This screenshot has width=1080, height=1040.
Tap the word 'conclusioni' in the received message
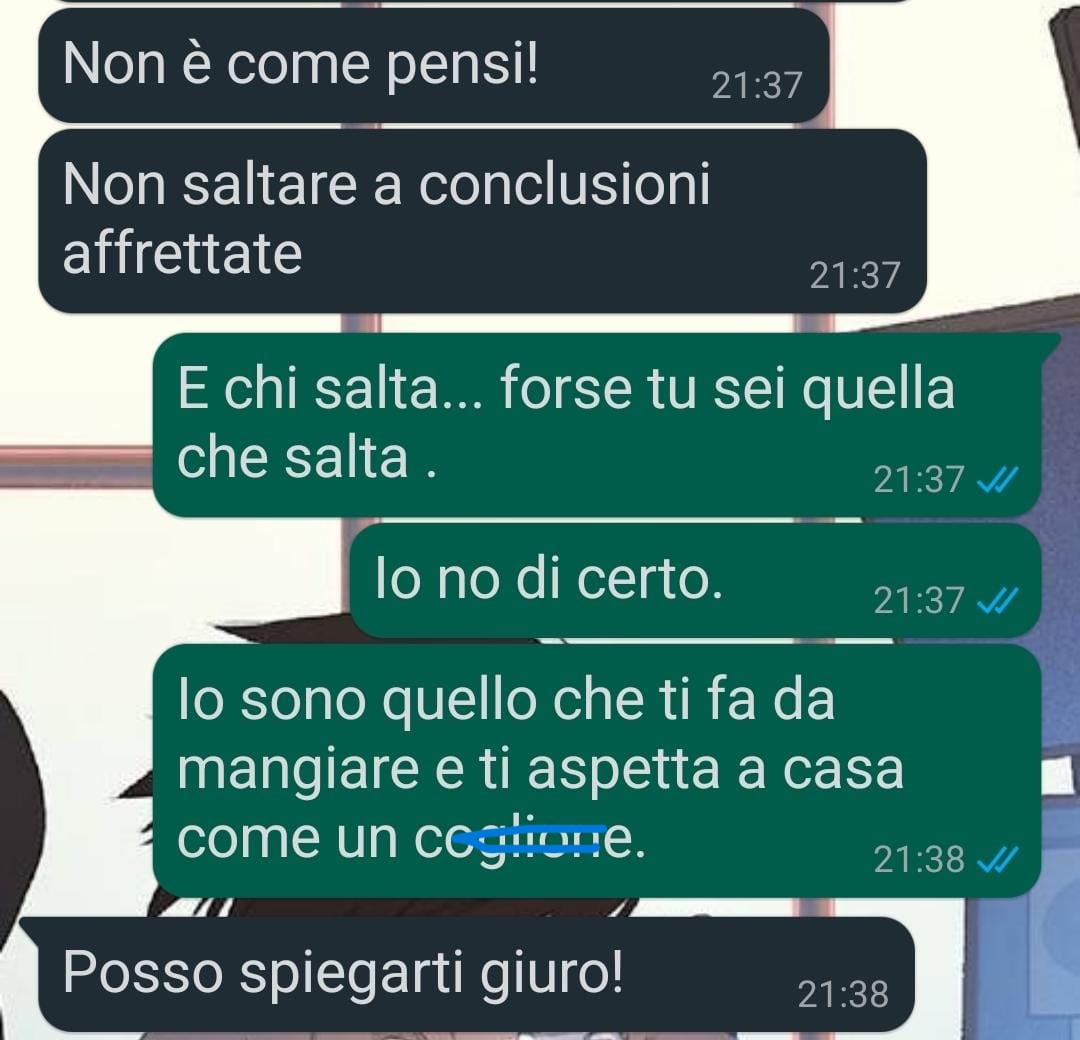(x=563, y=185)
